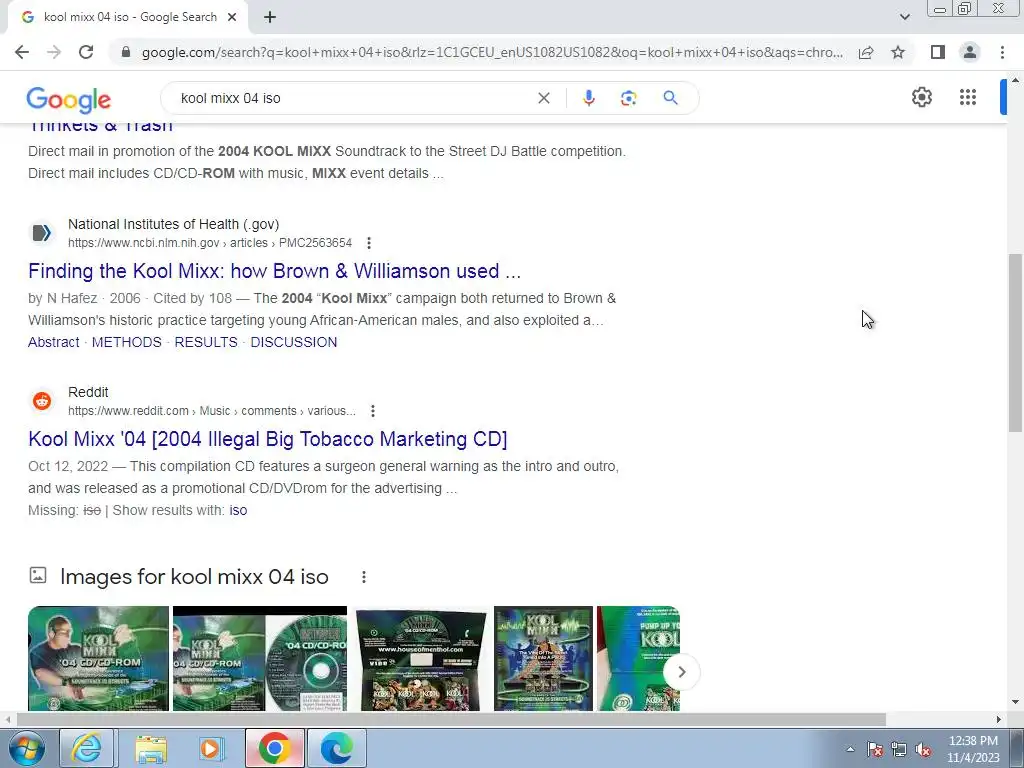Switch to Chrome in the taskbar

pos(274,748)
